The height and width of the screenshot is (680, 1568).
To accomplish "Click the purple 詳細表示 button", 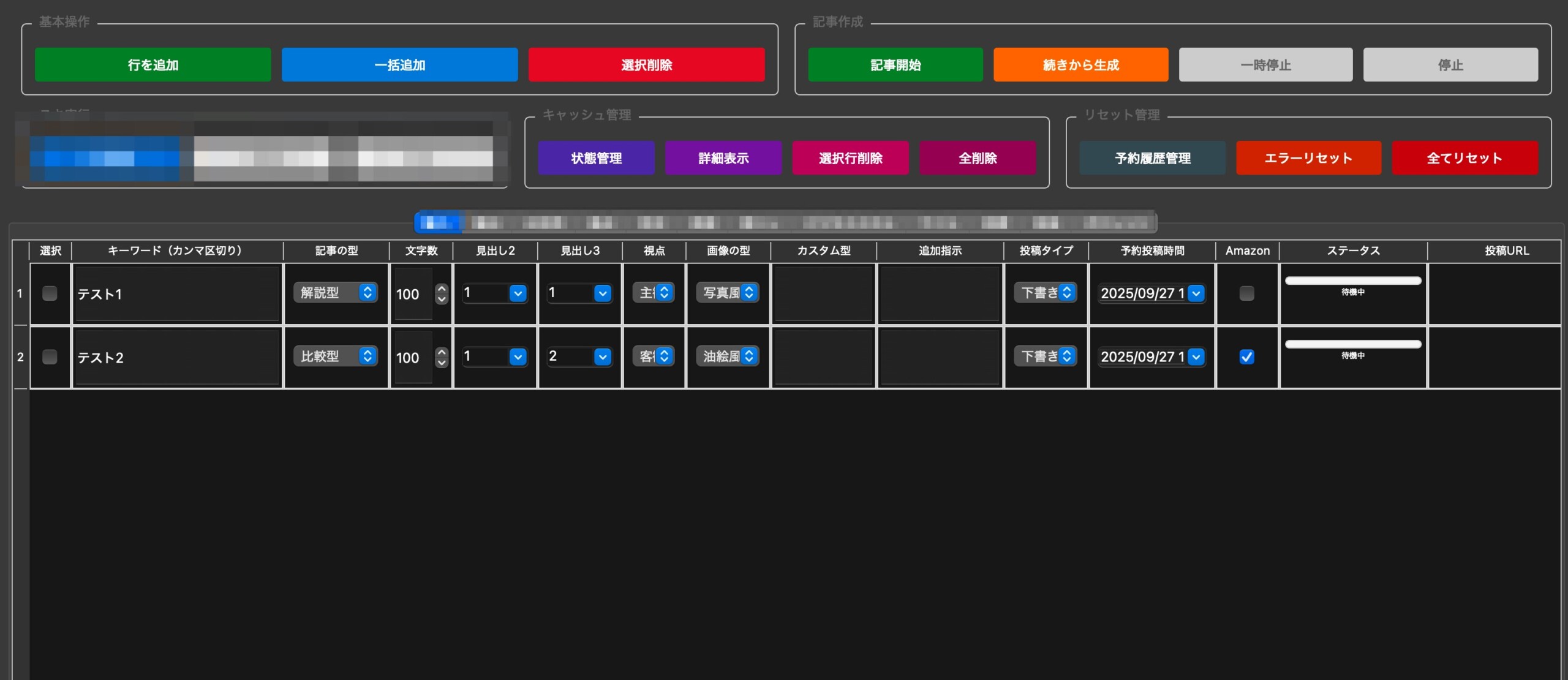I will click(x=723, y=157).
